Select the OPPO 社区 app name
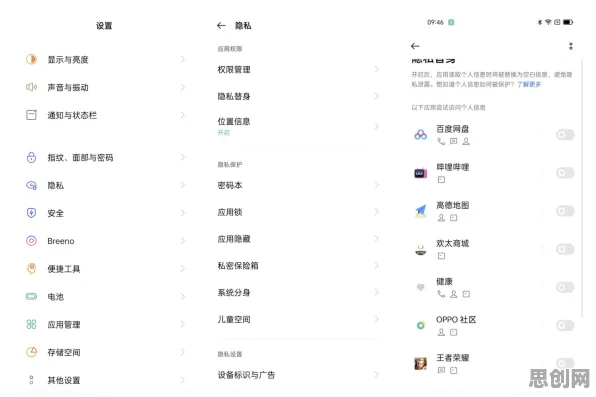 [x=456, y=320]
